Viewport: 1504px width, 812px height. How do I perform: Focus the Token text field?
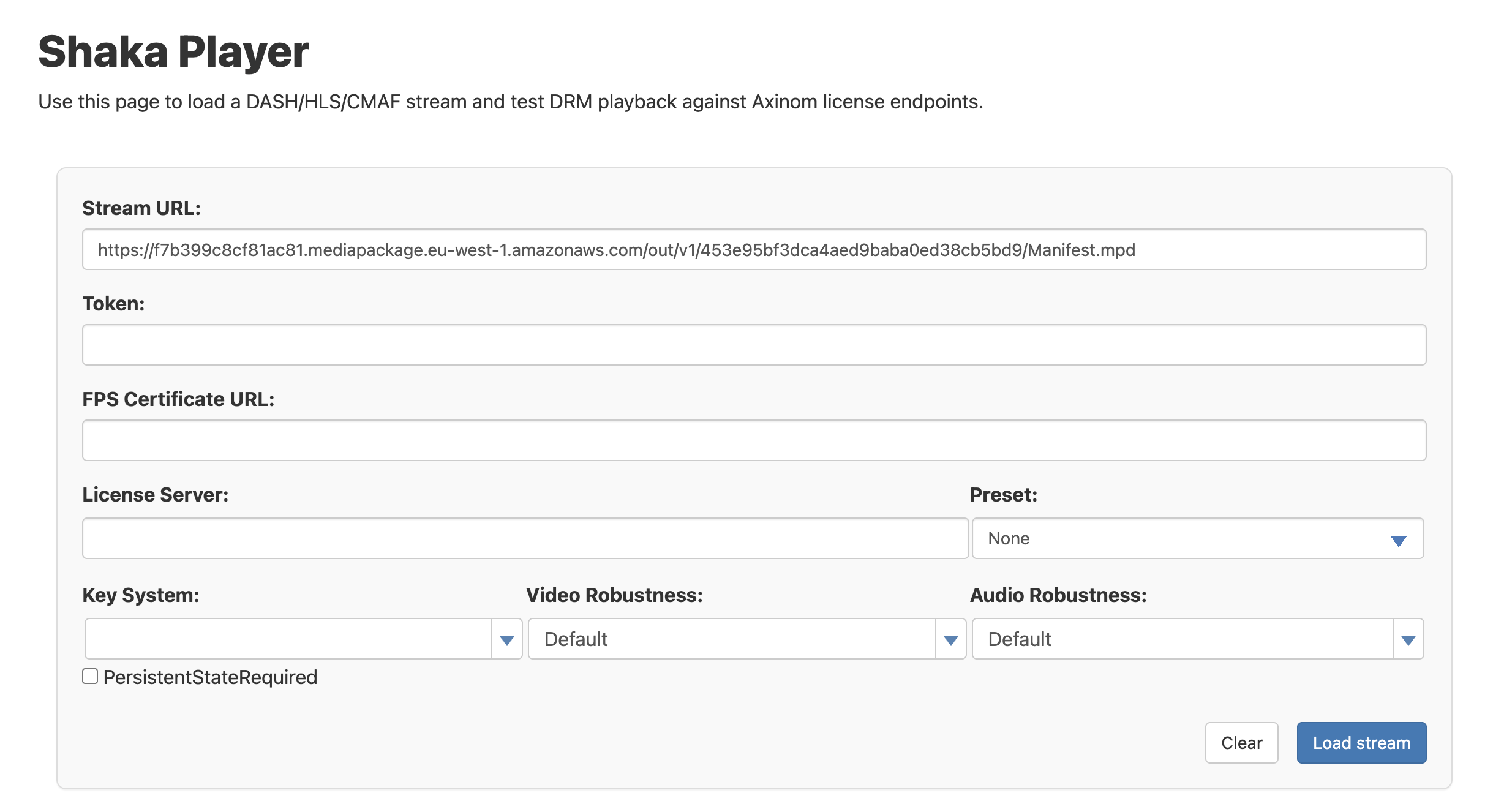(x=753, y=345)
